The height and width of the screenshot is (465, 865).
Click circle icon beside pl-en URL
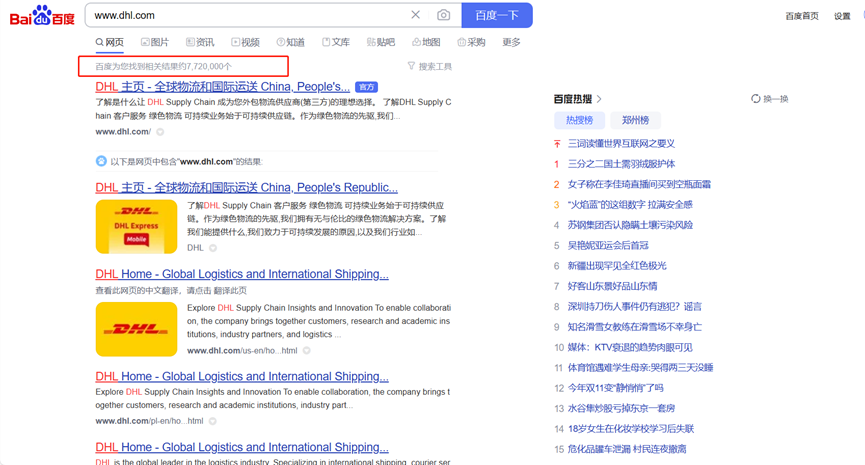click(x=212, y=421)
